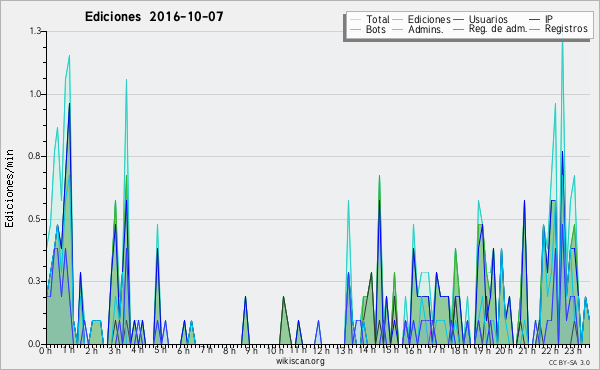Screen dimensions: 600x370
Task: Select the orange Bots legend line swatch
Action: point(355,29)
